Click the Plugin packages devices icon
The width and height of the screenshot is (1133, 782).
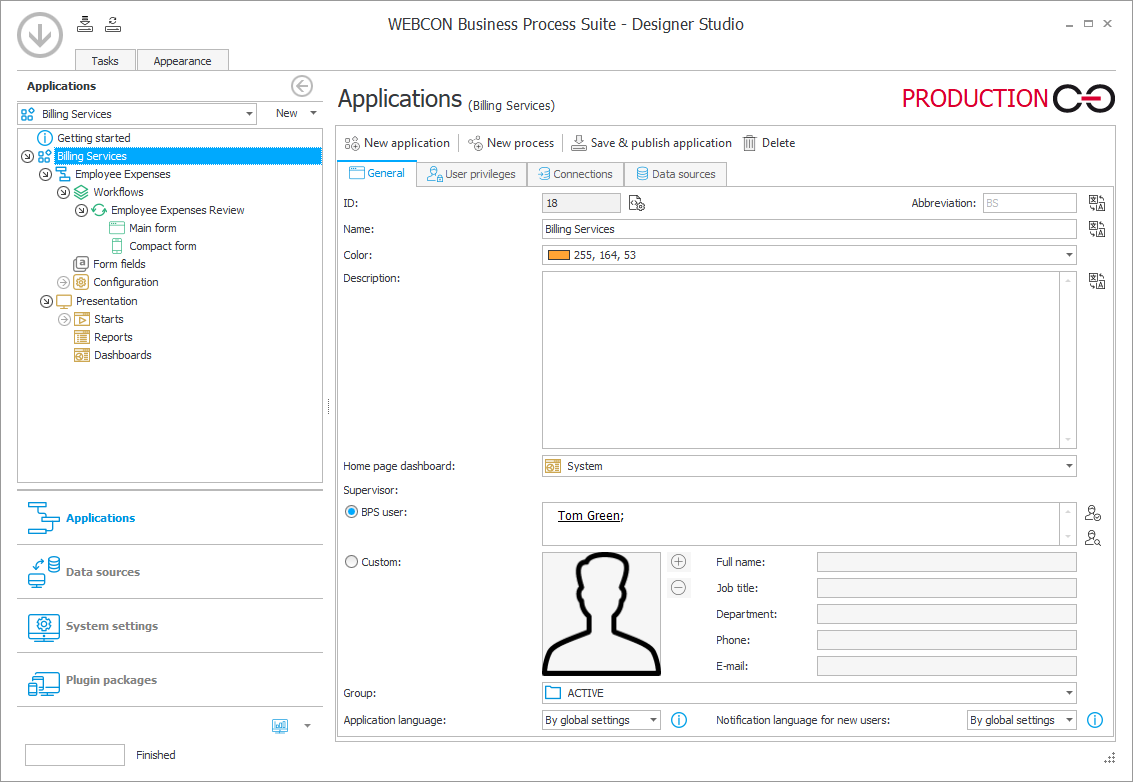(x=43, y=683)
